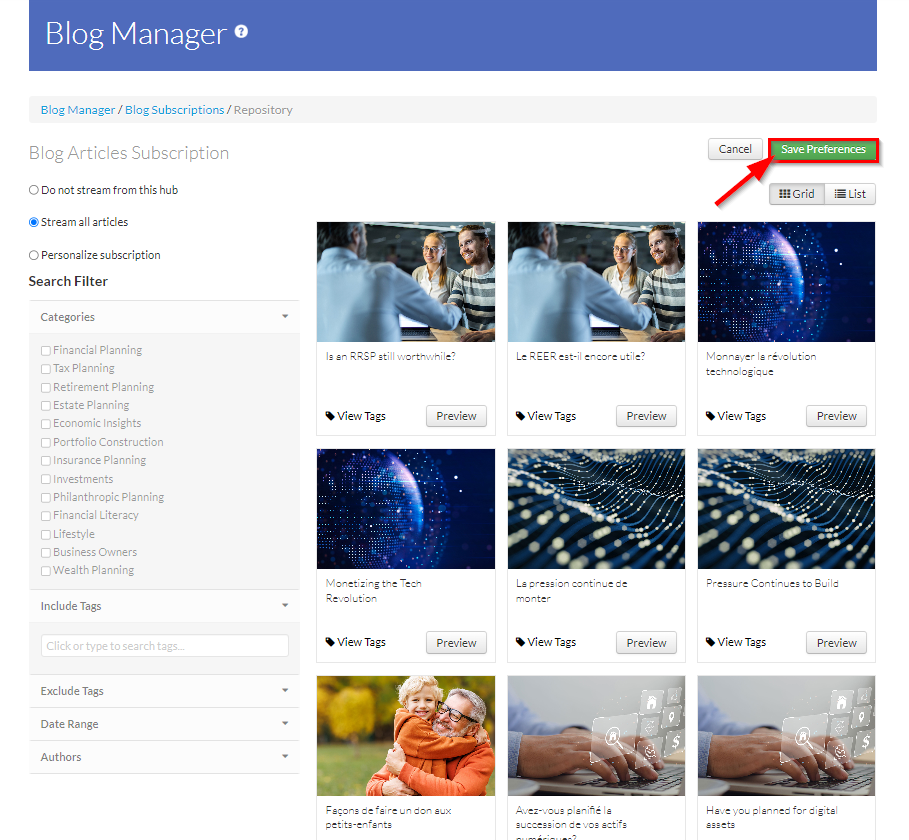Choose 'Personalize subscription' radio button
909x840 pixels.
tap(34, 255)
